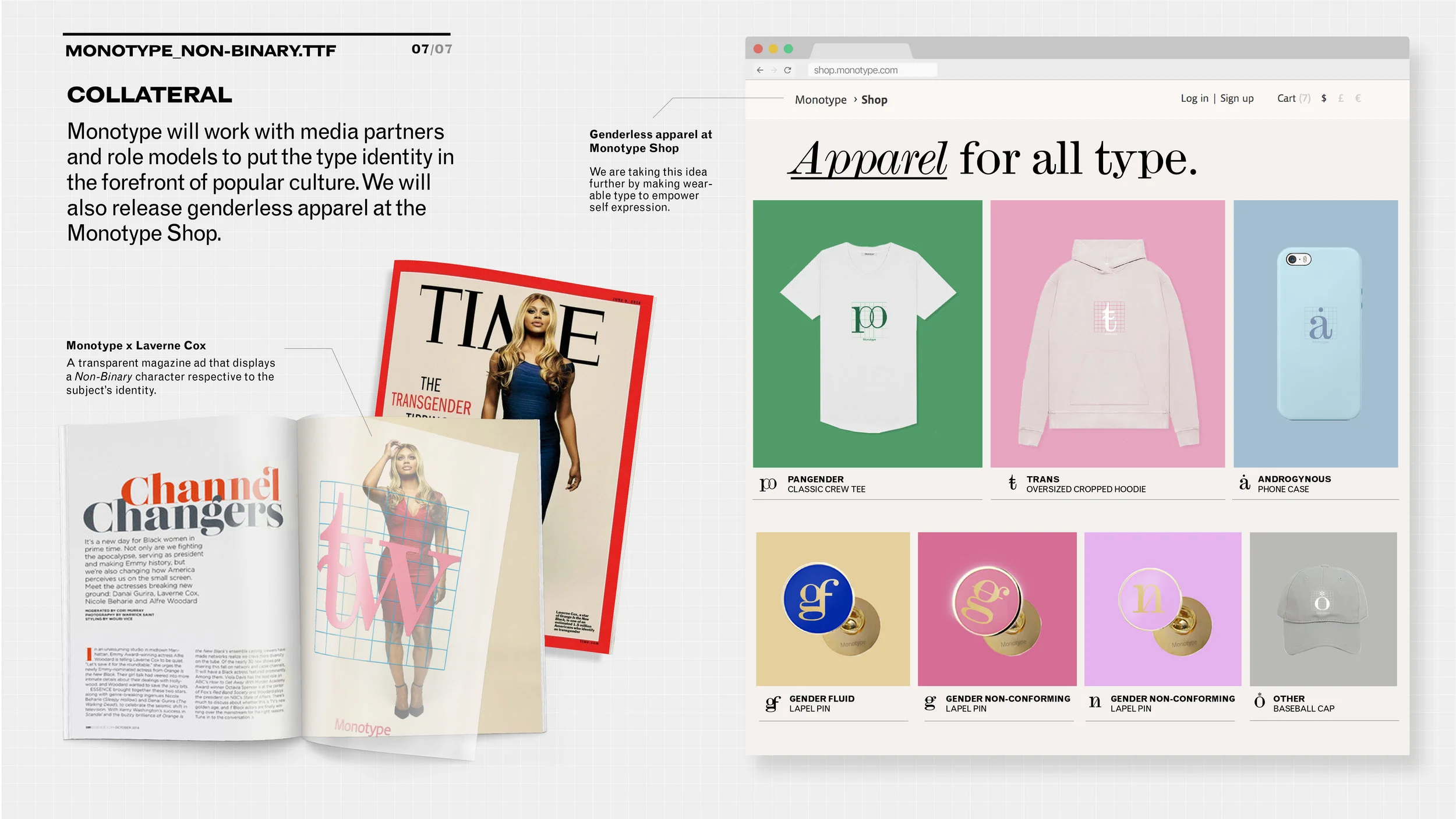Image resolution: width=1456 pixels, height=819 pixels.
Task: Click the red close window dot
Action: point(758,49)
